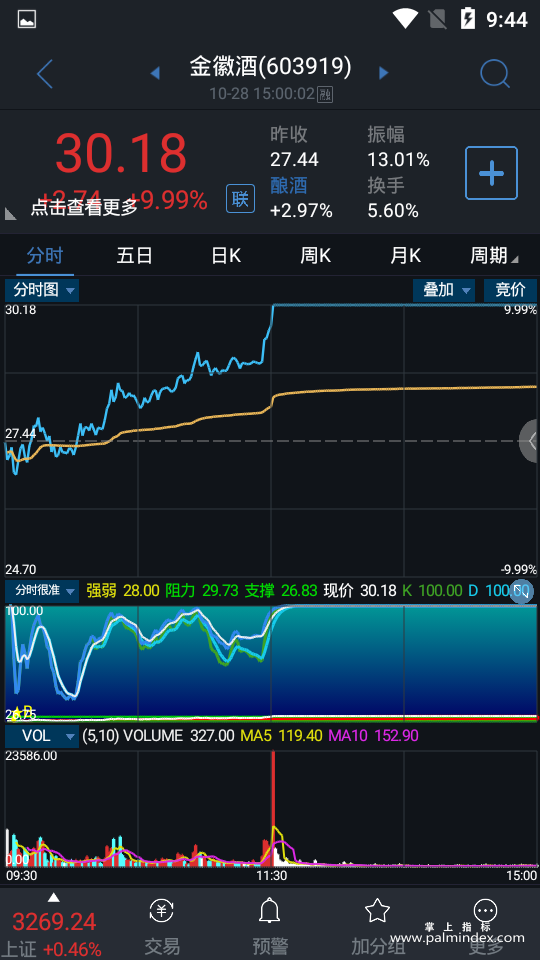This screenshot has height=960, width=540.
Task: Go back using the left chevron
Action: tap(45, 73)
